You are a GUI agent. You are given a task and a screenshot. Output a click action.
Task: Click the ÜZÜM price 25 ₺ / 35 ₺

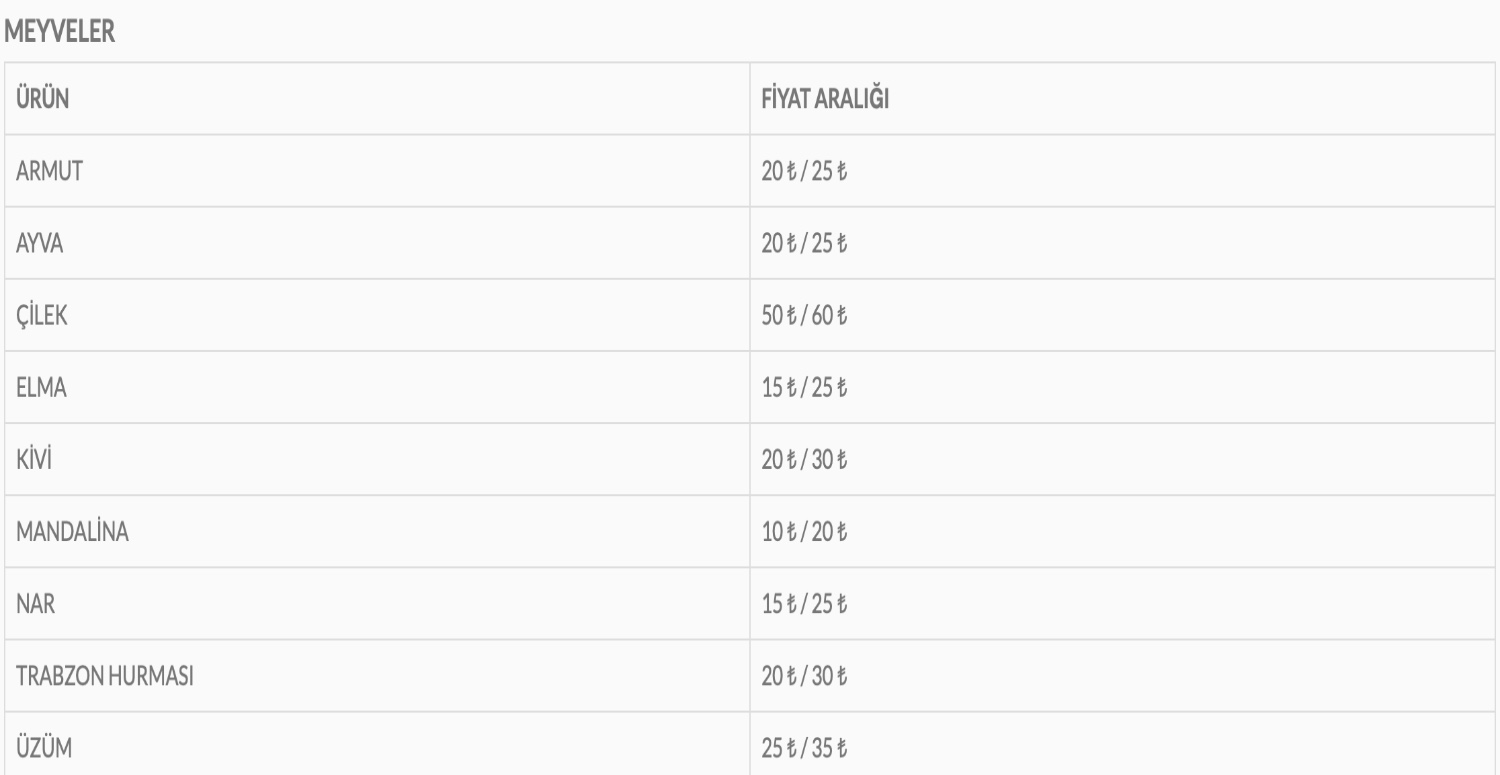(804, 748)
